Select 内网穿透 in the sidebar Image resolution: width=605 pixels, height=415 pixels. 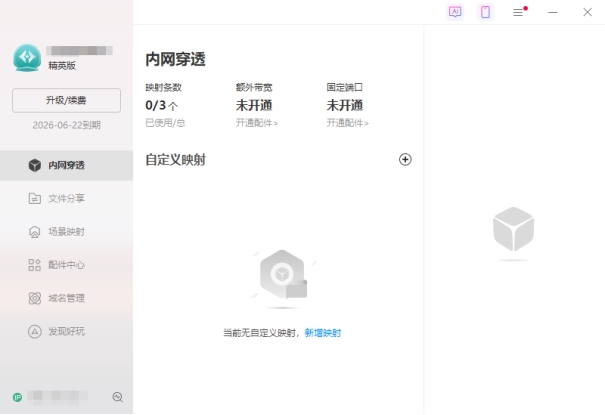click(x=66, y=165)
